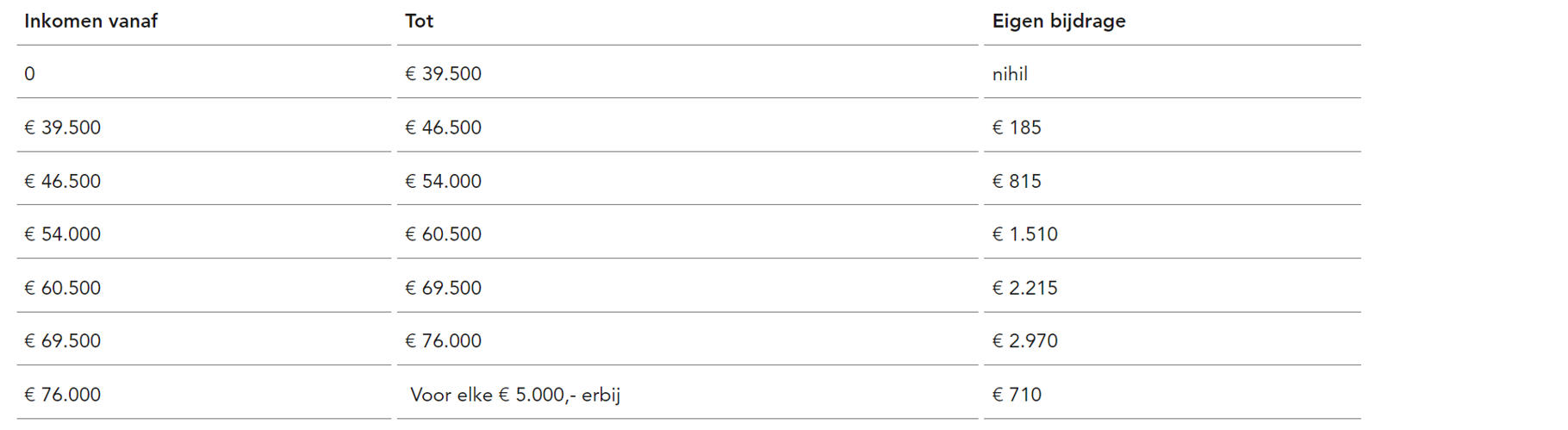
Task: Select € 46.500 in the 'Inkomen vanaf' column
Action: click(x=63, y=181)
